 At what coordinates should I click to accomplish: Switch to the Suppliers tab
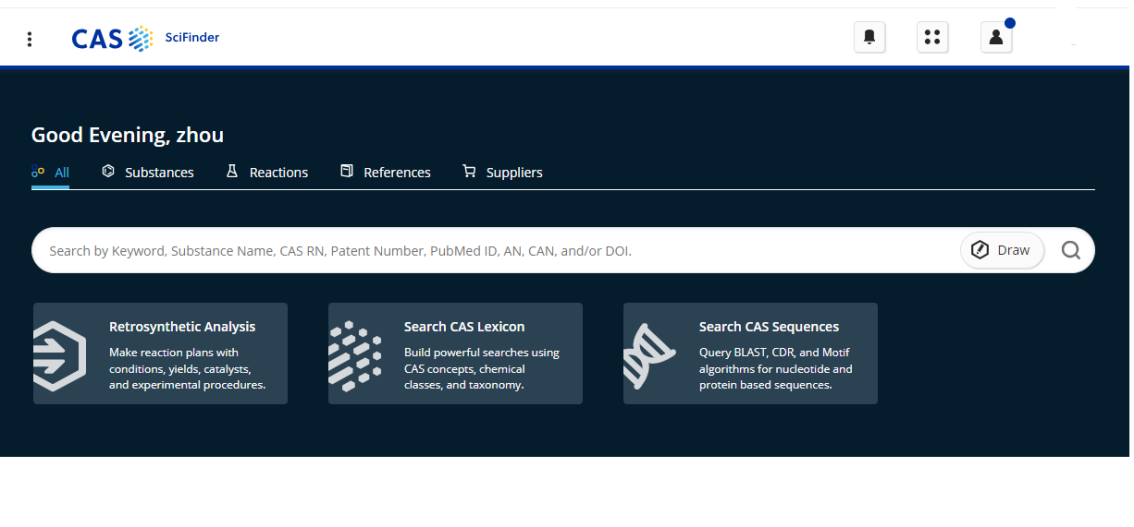tap(502, 172)
